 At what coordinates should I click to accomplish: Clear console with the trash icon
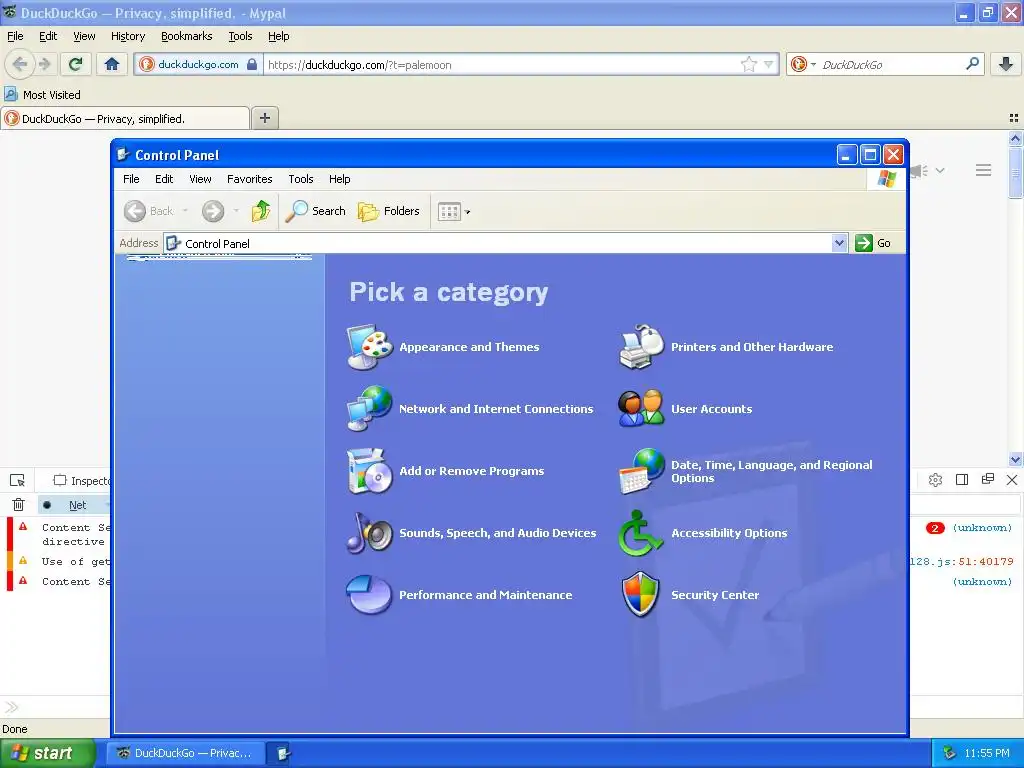click(18, 505)
